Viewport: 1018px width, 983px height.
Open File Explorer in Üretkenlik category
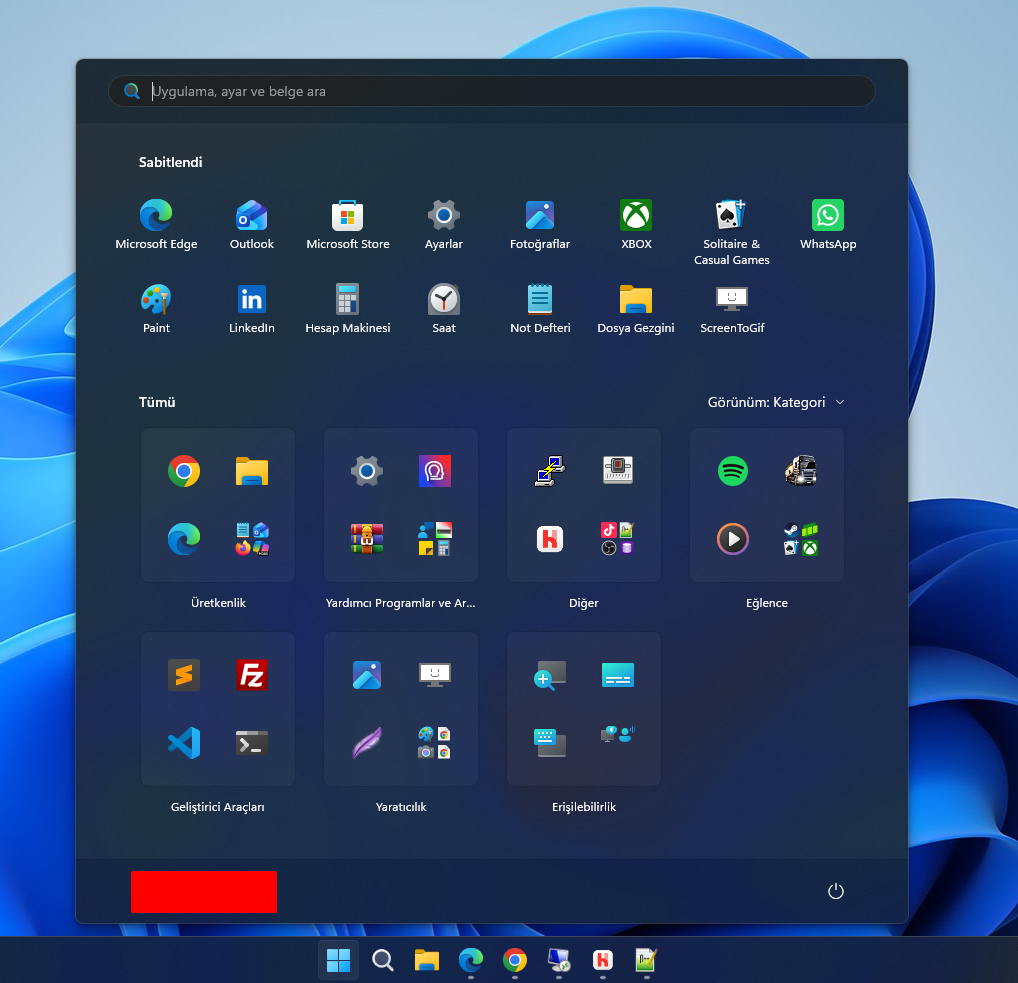click(x=252, y=471)
